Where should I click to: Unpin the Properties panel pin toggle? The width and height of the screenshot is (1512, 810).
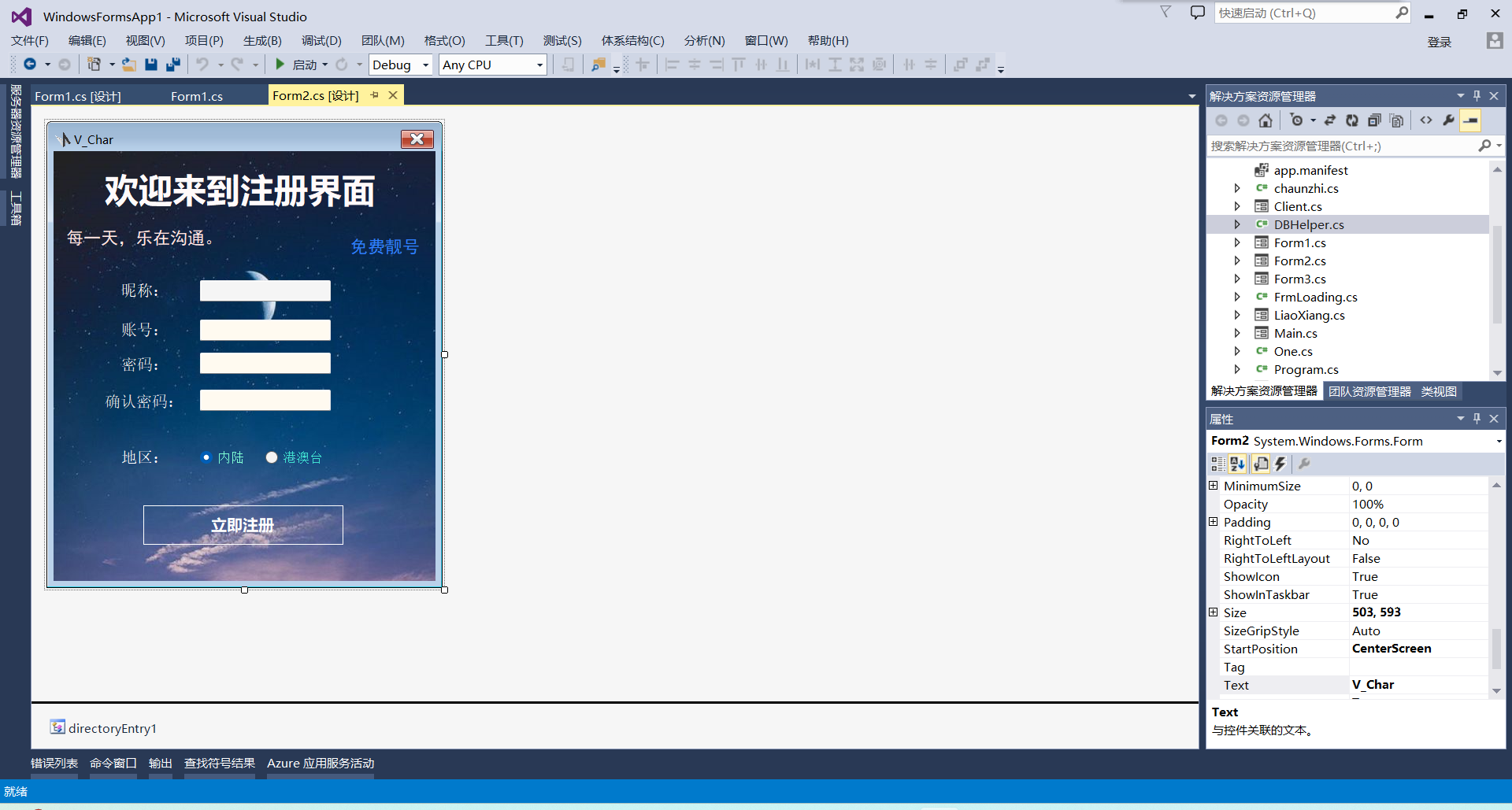pyautogui.click(x=1477, y=418)
